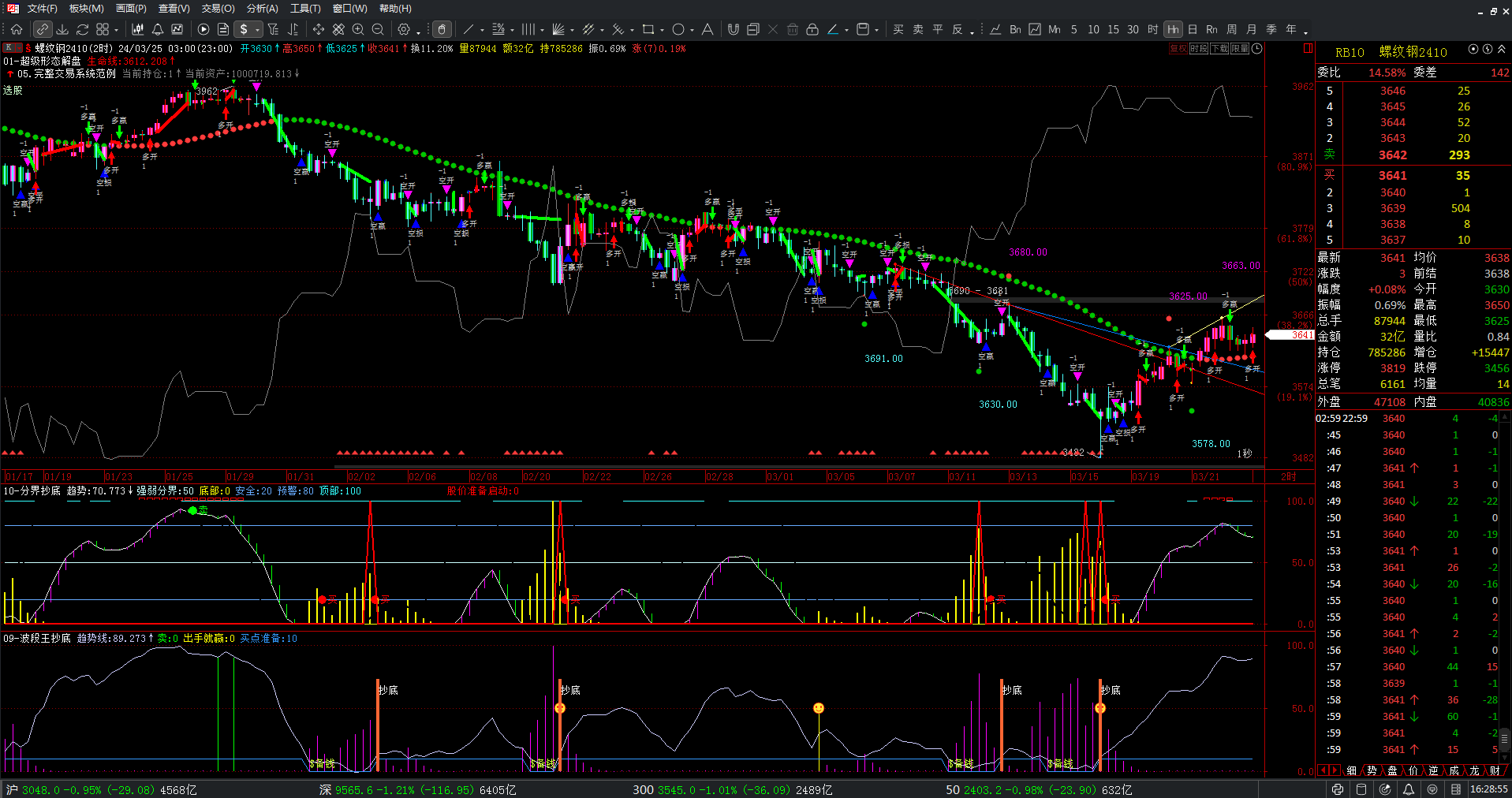Click the Home icon in toolbar
This screenshot has height=798, width=1512.
pyautogui.click(x=17, y=29)
